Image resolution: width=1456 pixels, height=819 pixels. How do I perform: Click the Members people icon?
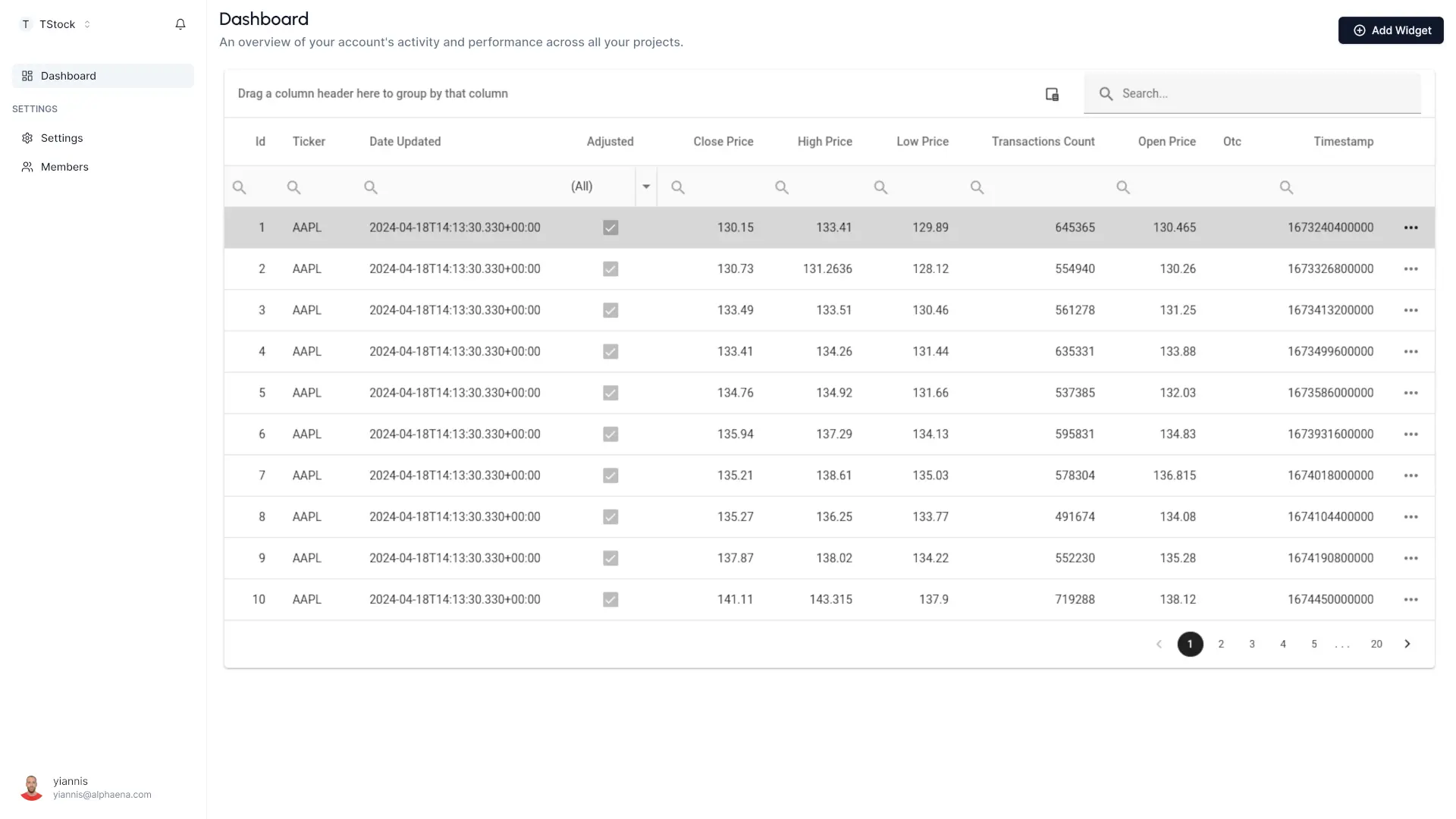coord(27,167)
